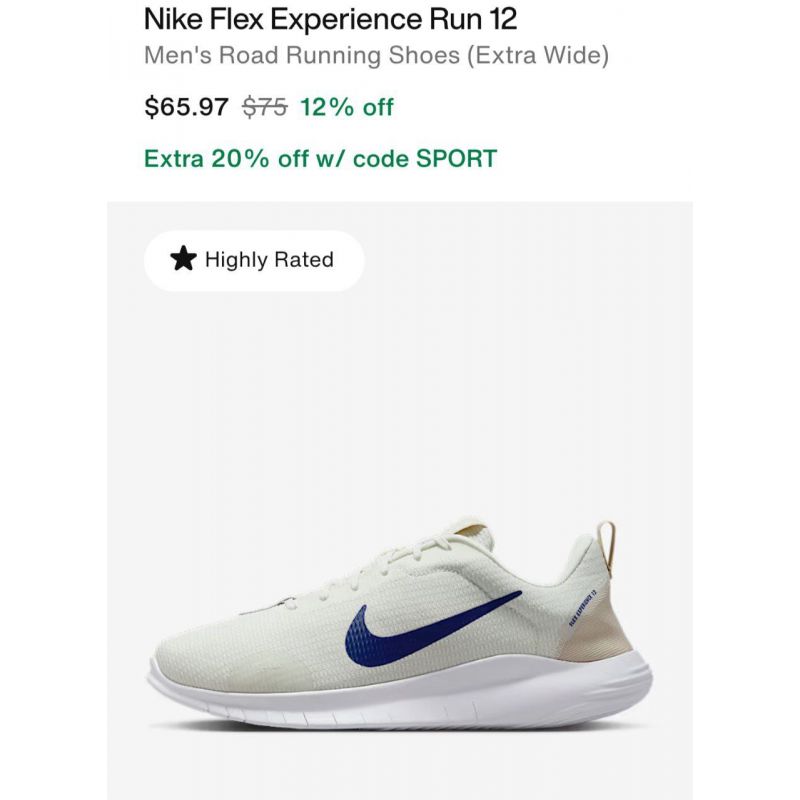Click the Men's Road Running Shoes subtitle
This screenshot has width=800, height=800.
coord(302,55)
